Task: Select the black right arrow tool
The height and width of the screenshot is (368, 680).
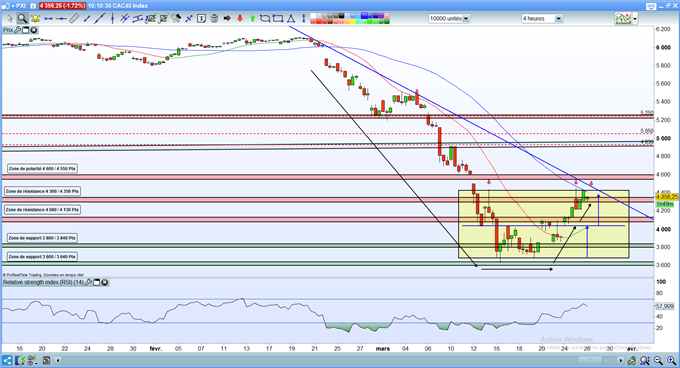Action: pyautogui.click(x=227, y=19)
